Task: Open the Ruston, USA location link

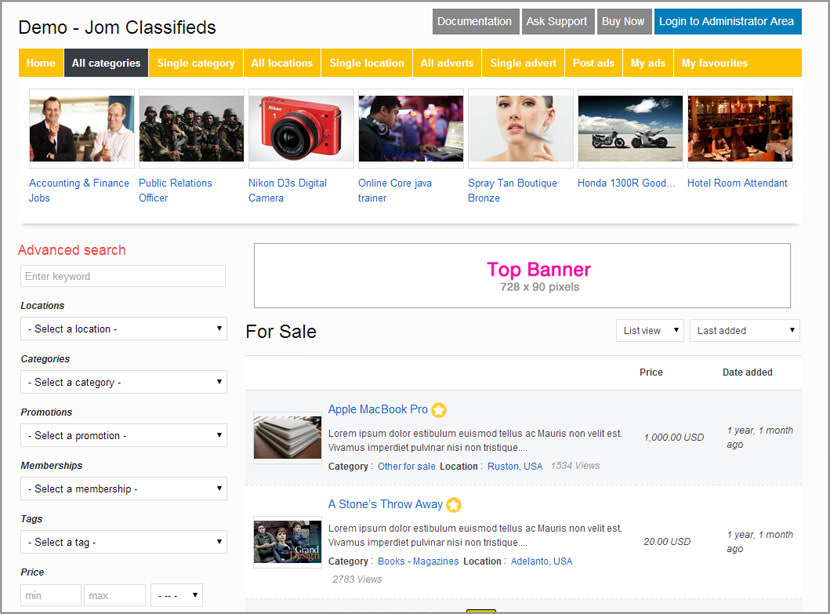Action: [515, 466]
